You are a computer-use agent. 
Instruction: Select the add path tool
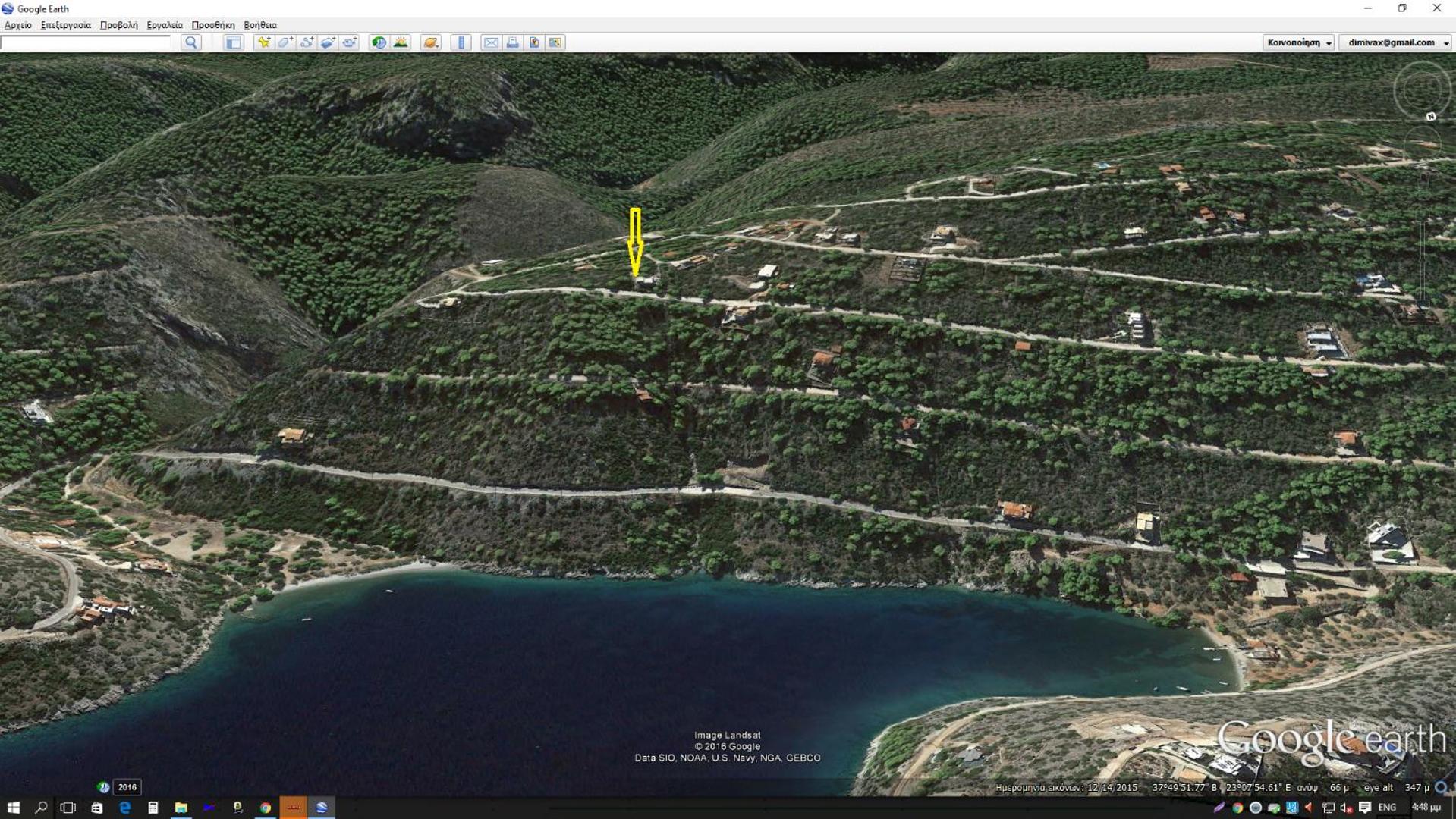click(x=307, y=42)
